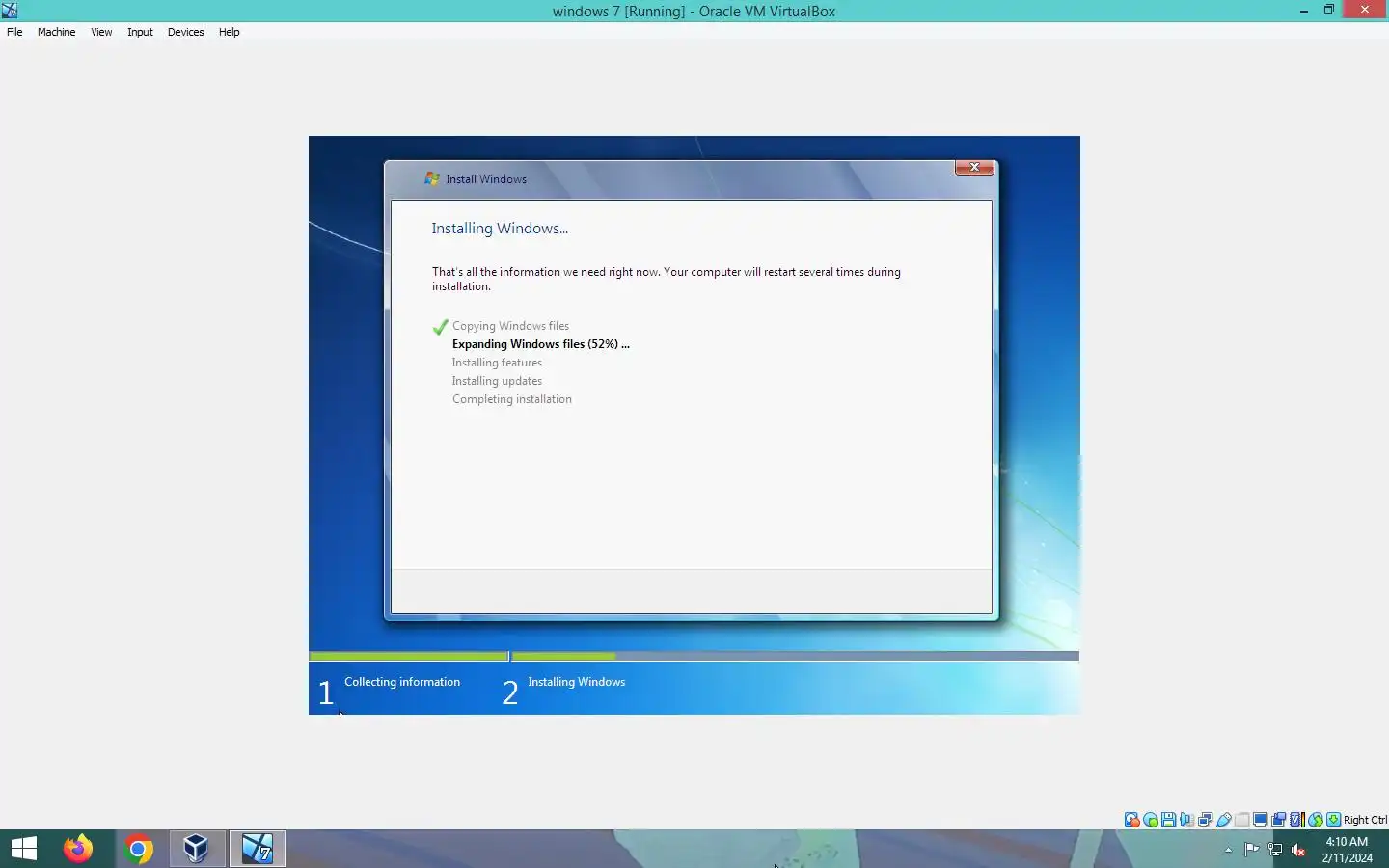The image size is (1389, 868).
Task: Click the 'Copying Windows files' text
Action: (x=510, y=326)
